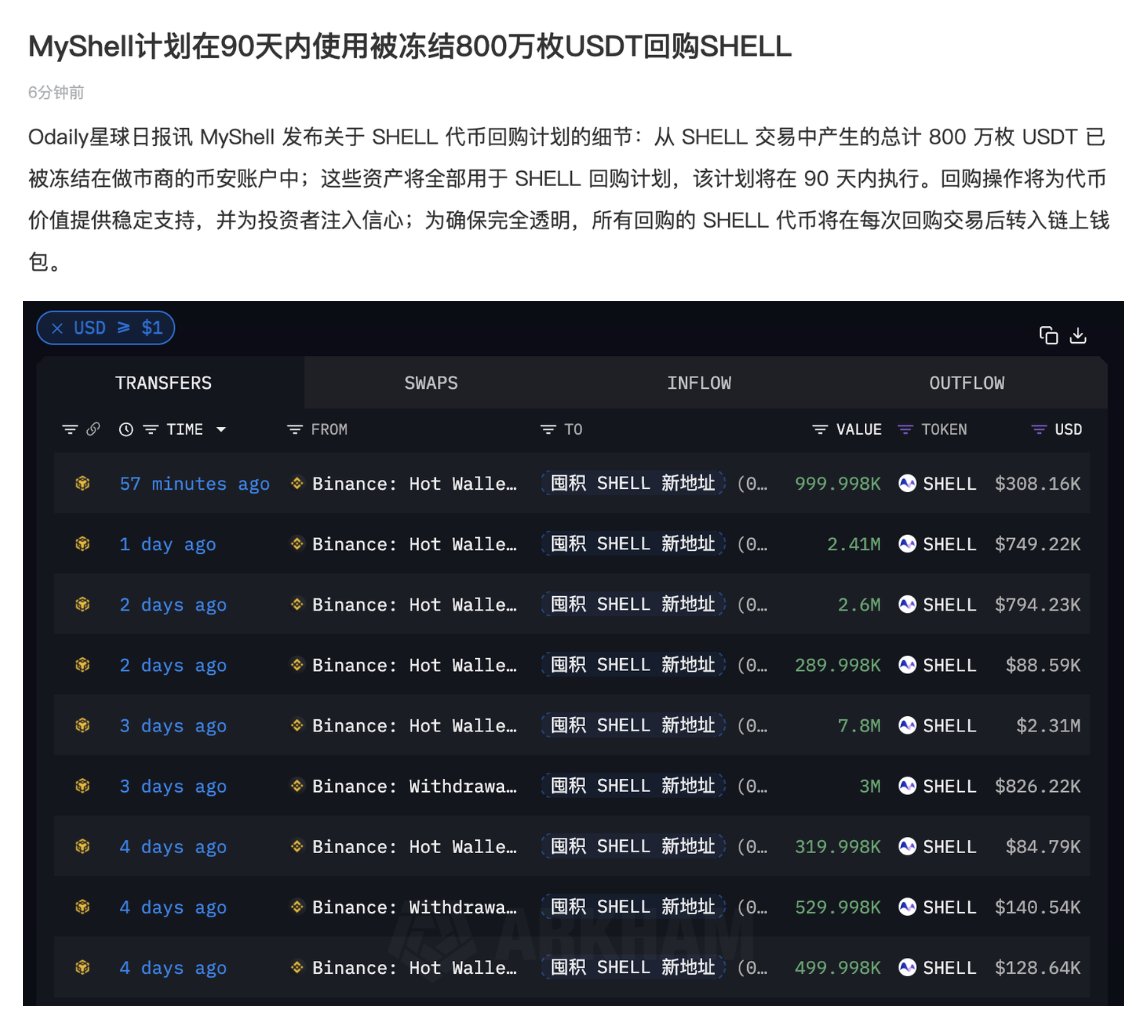
Task: Click the 6分钟前 timestamp
Action: click(56, 93)
